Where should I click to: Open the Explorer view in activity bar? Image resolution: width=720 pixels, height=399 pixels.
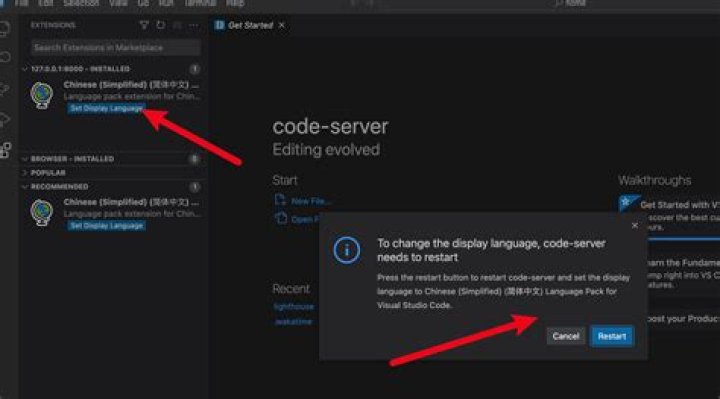(4, 28)
